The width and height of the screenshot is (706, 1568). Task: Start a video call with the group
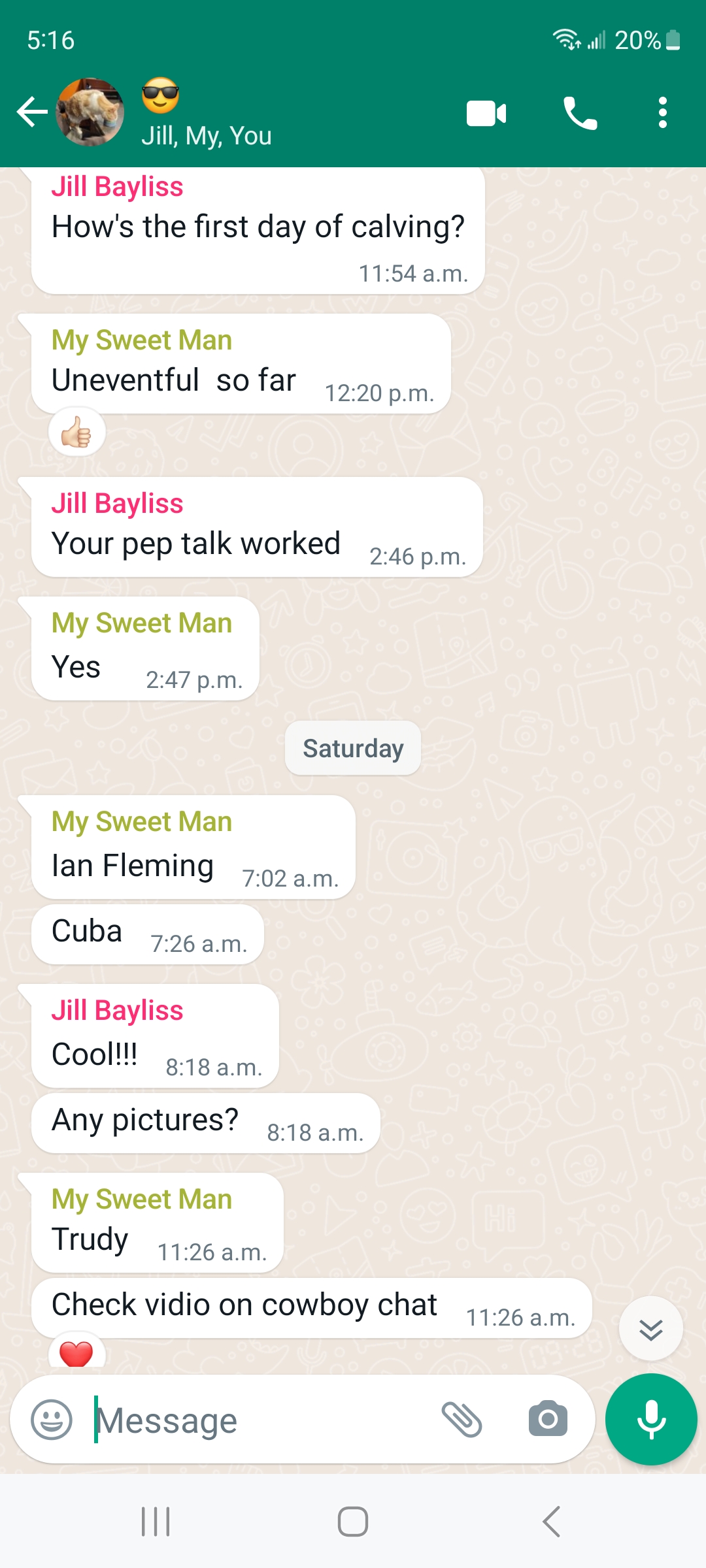tap(486, 113)
